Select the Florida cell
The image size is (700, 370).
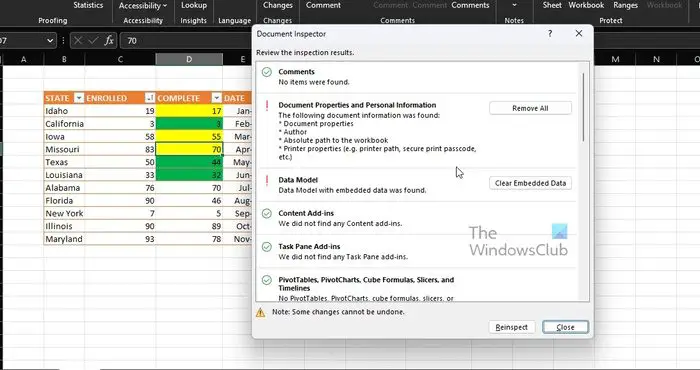(x=64, y=200)
